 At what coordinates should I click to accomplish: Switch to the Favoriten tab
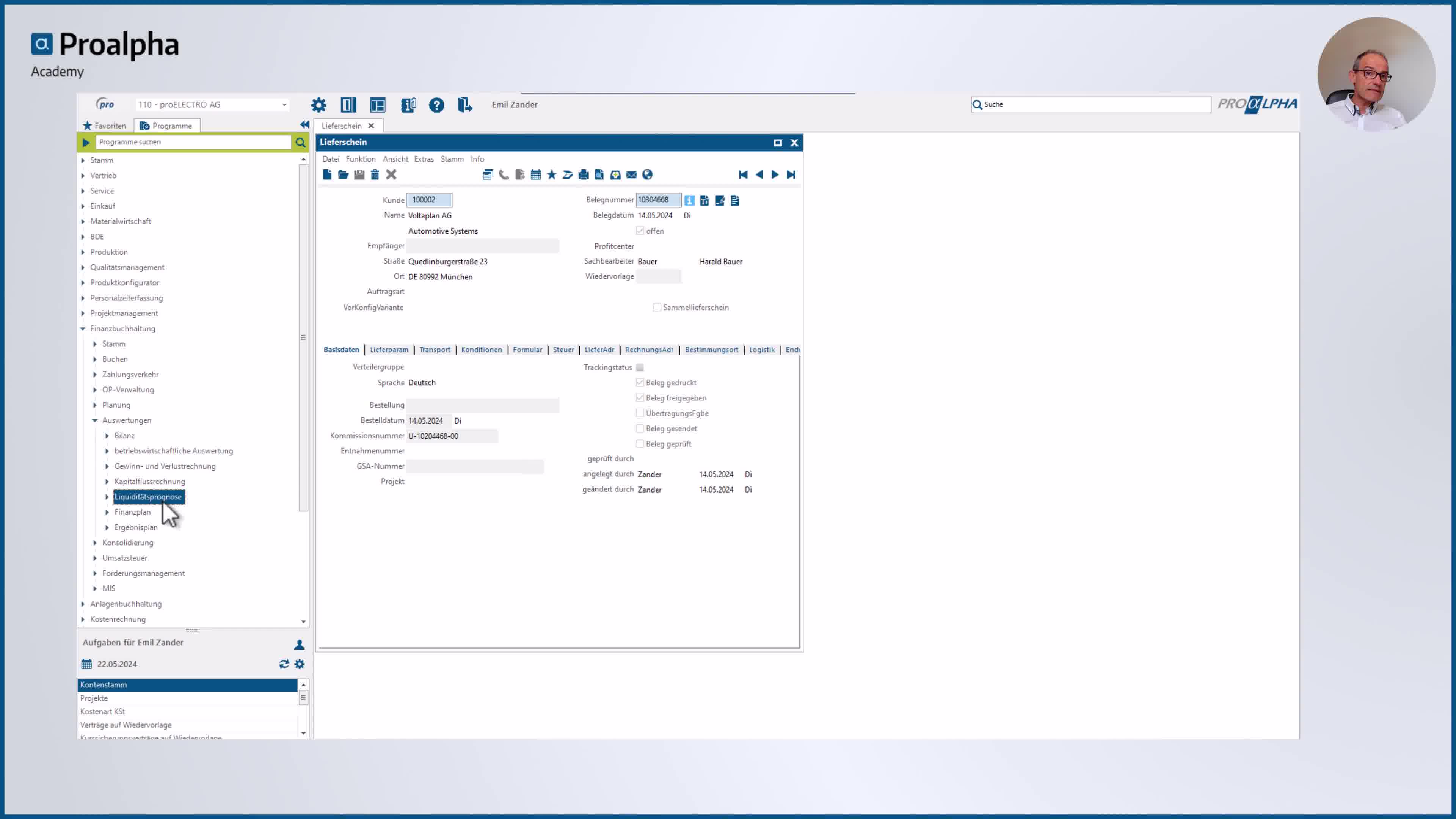(x=105, y=126)
